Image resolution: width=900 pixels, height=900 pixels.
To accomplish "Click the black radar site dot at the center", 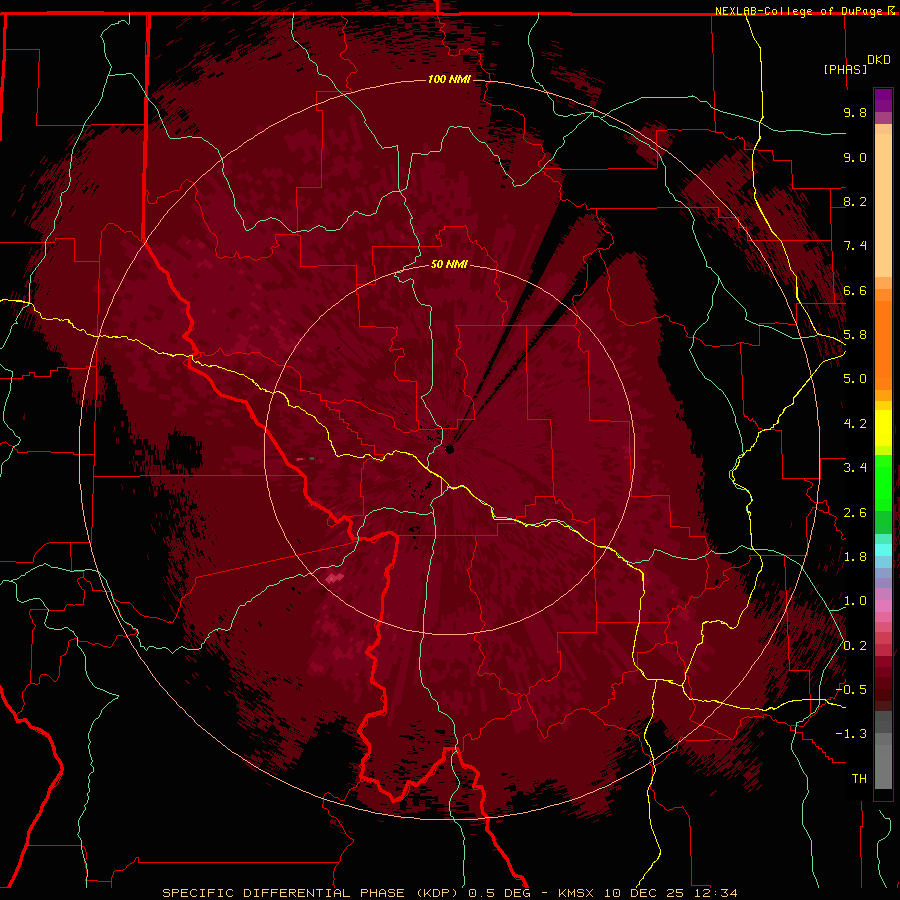I will click(x=449, y=449).
